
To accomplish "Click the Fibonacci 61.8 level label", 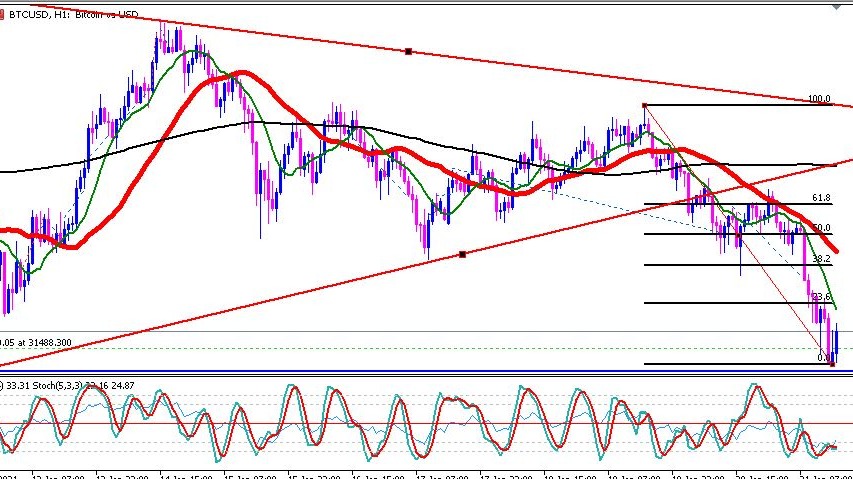I will pyautogui.click(x=821, y=198).
